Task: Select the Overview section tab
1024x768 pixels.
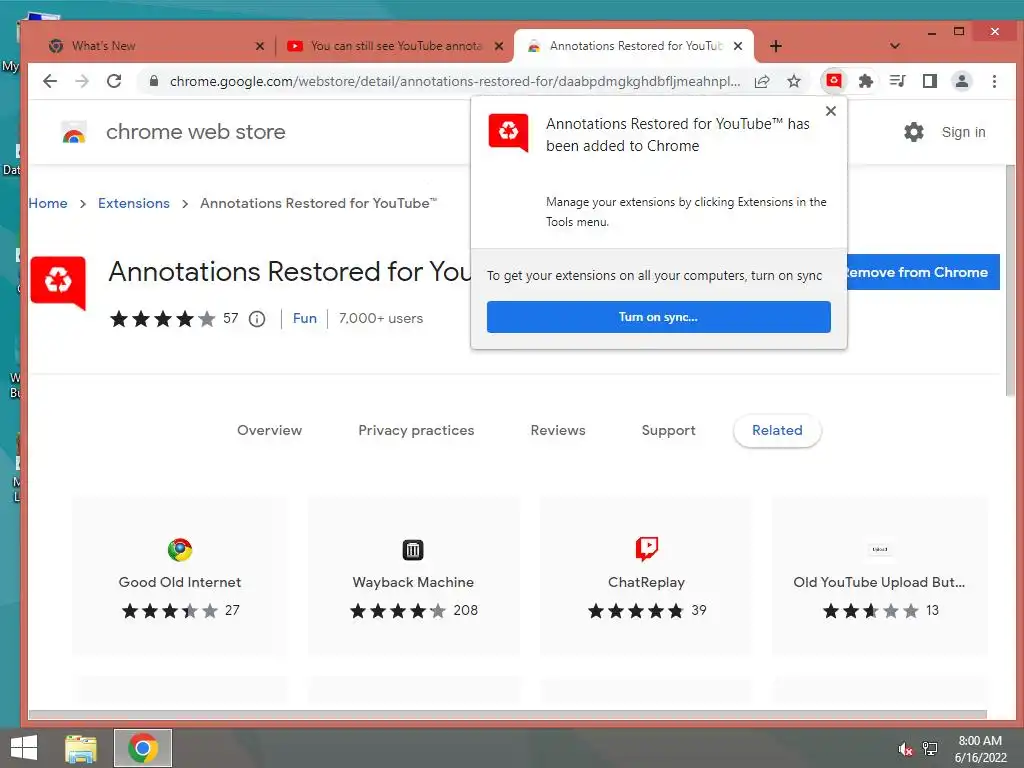Action: click(270, 430)
